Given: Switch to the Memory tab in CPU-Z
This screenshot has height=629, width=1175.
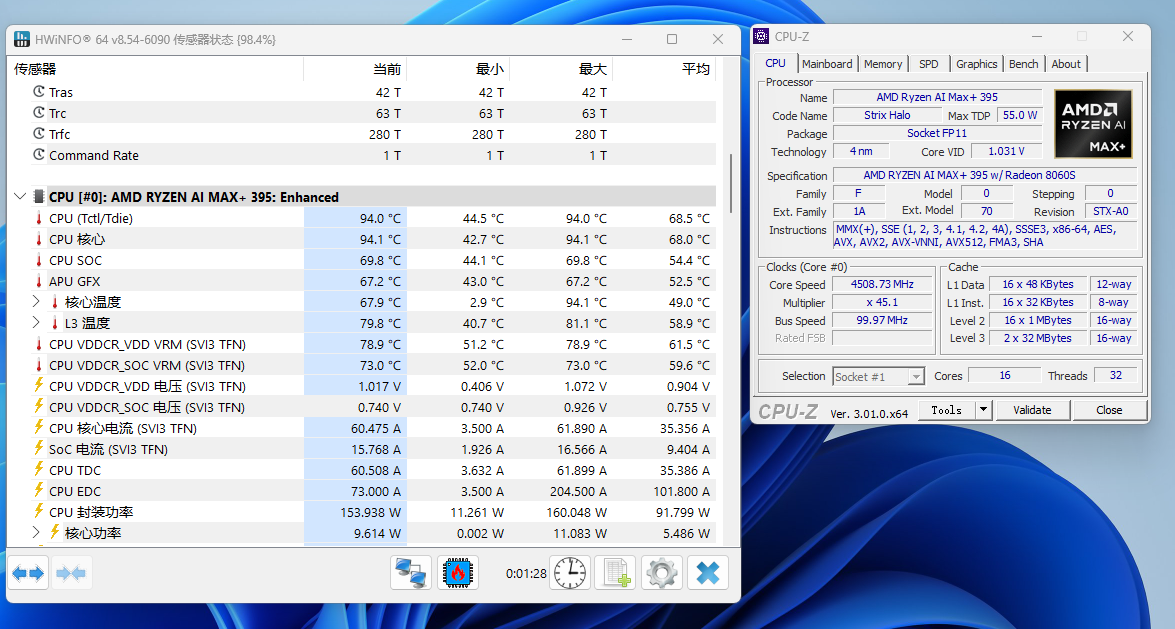Looking at the screenshot, I should tap(883, 64).
